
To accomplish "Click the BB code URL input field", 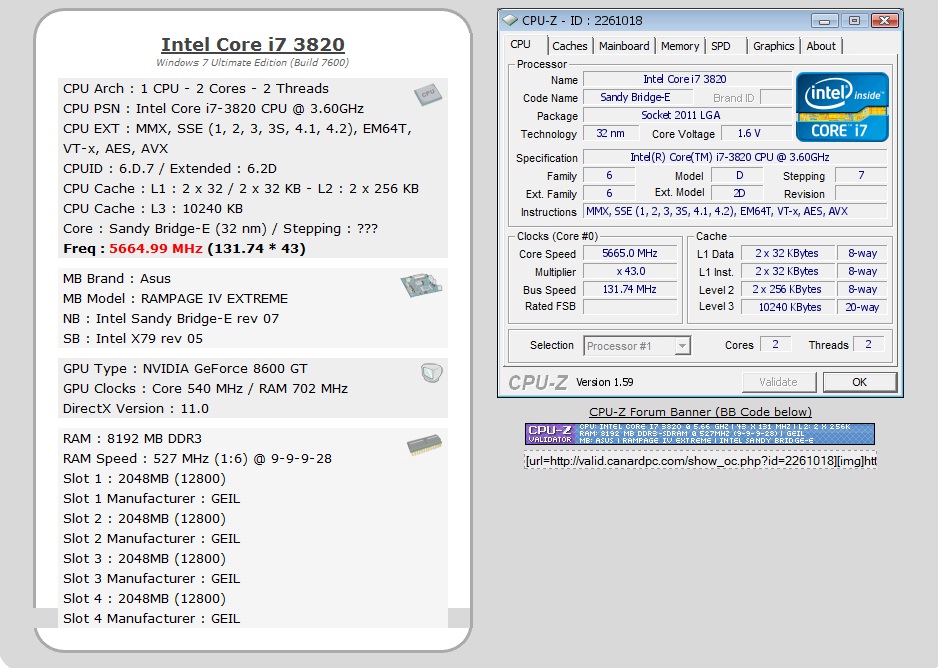I will click(701, 460).
